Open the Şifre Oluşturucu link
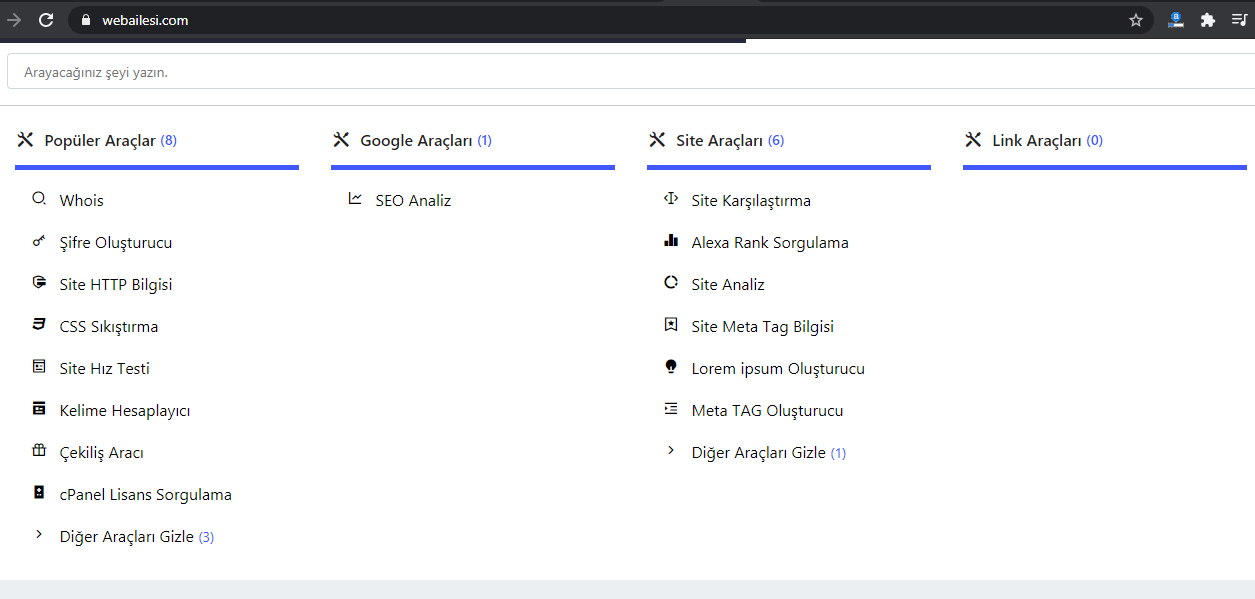 [116, 243]
